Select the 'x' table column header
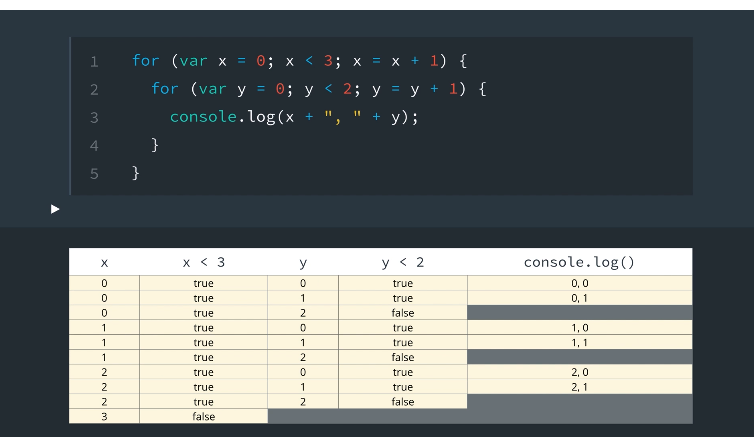Viewport: 754px width, 437px height. [x=104, y=262]
